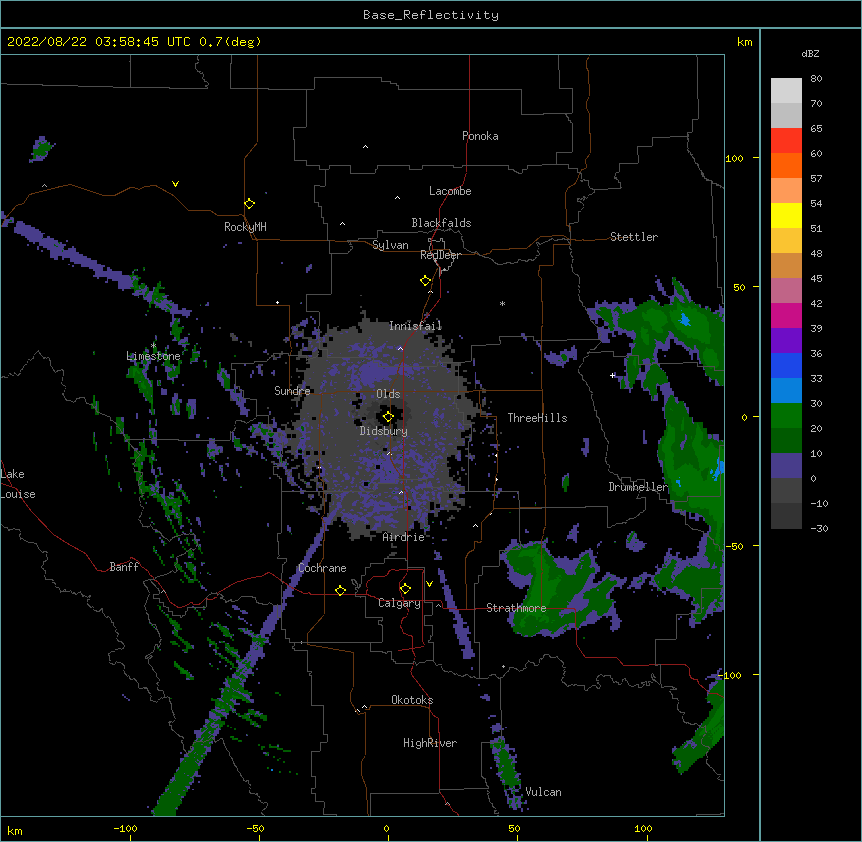Click the Okotoks city label
Image resolution: width=862 pixels, height=842 pixels.
[x=412, y=700]
